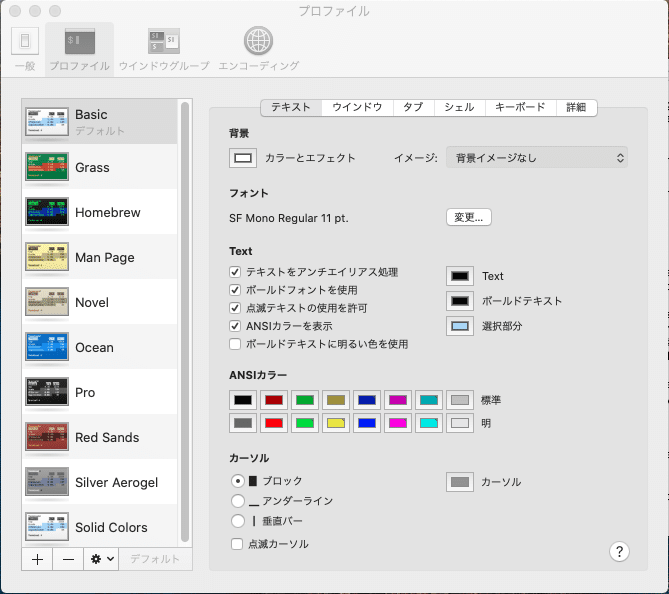This screenshot has width=669, height=594.
Task: Remove profile with minus button
Action: [68, 559]
